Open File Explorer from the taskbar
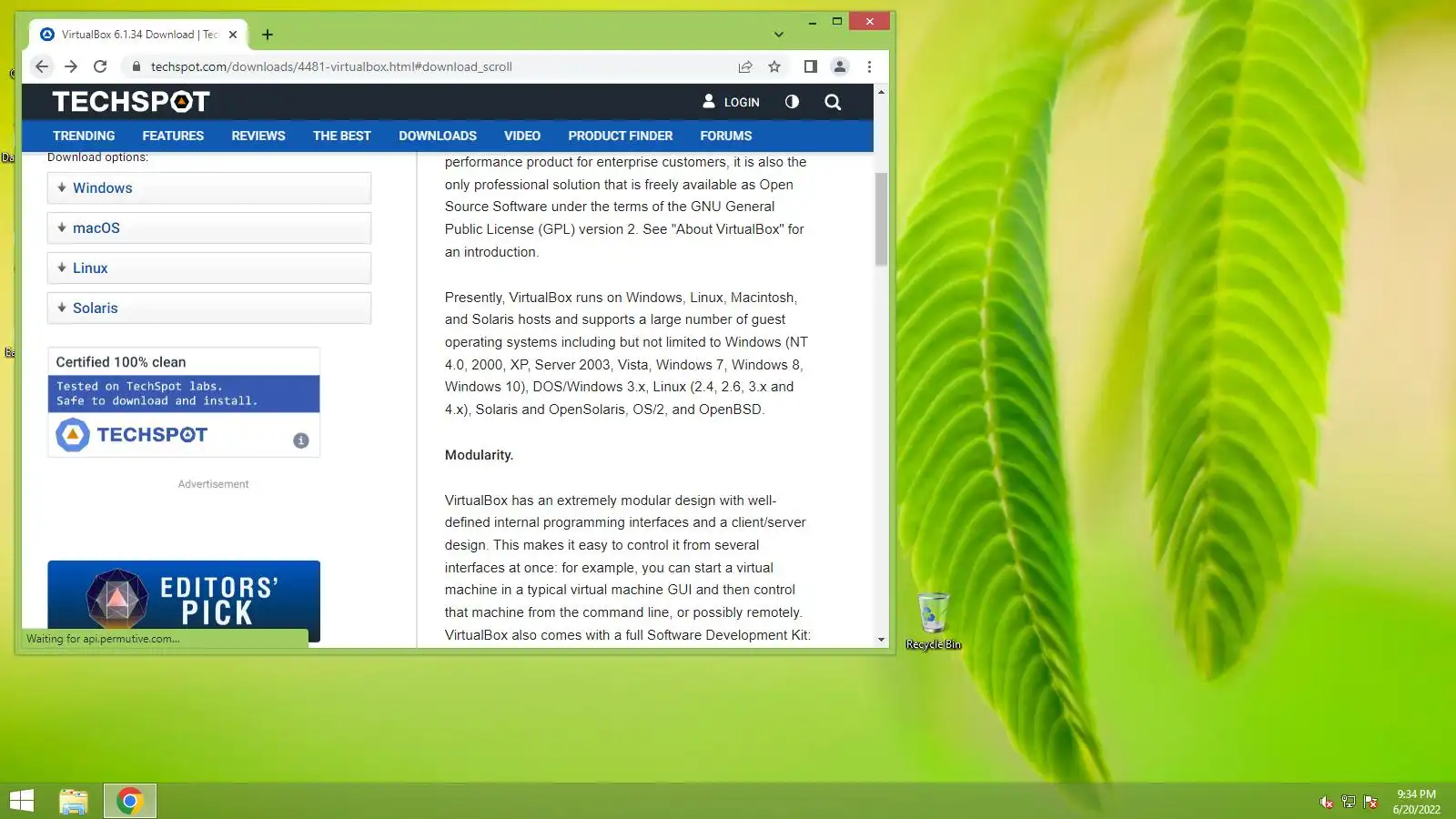The height and width of the screenshot is (819, 1456). pos(74,801)
